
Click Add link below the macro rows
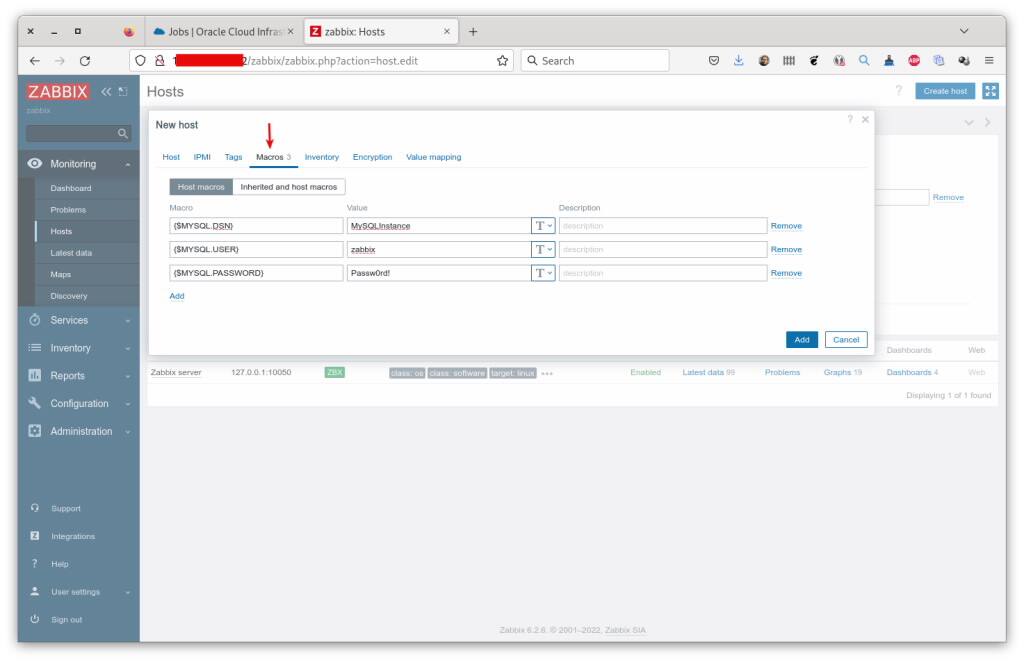click(177, 296)
